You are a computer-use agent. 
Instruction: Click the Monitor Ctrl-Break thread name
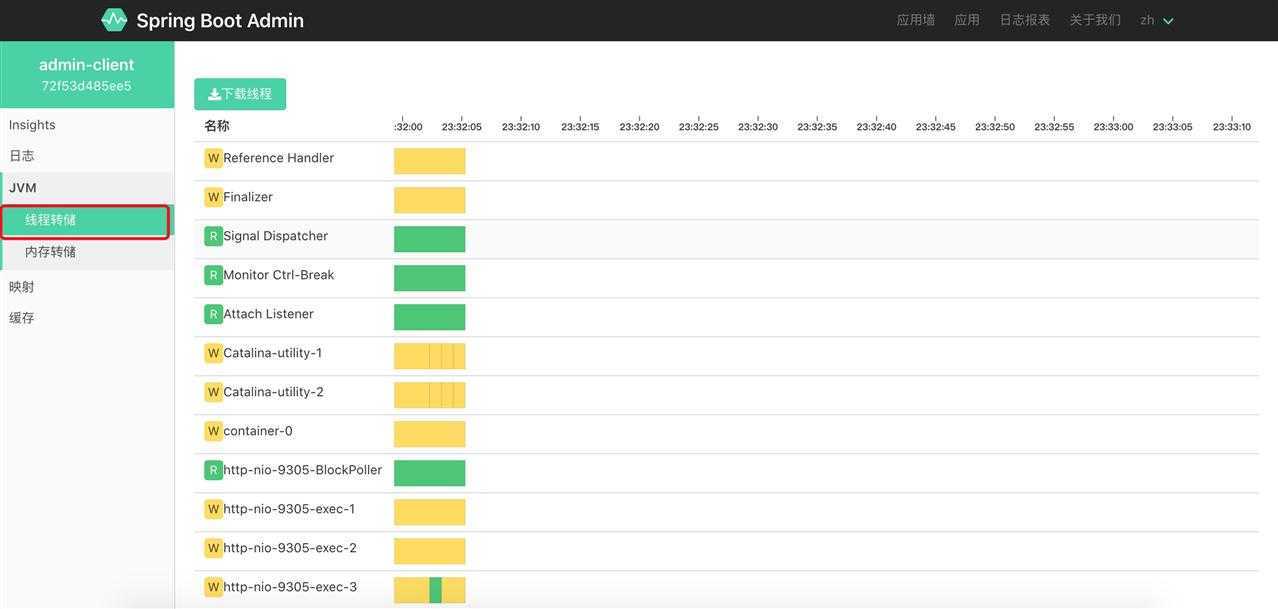click(x=279, y=275)
